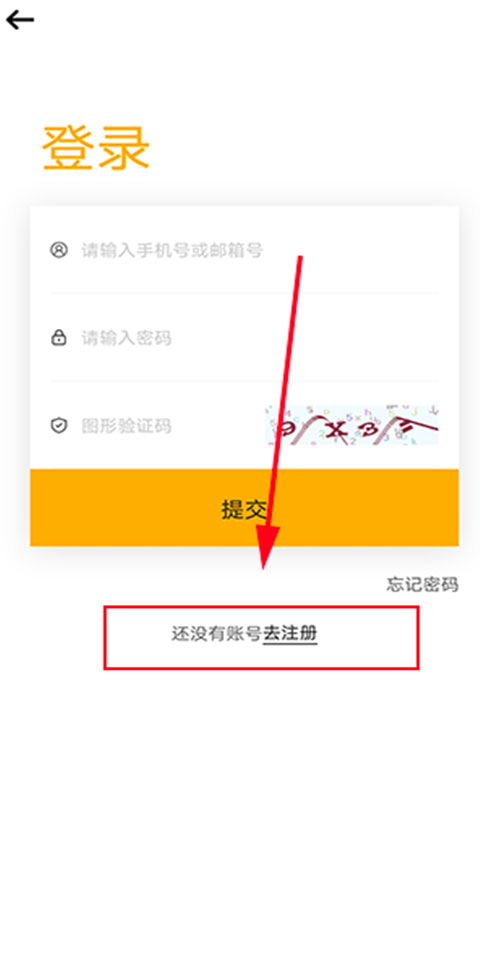Click the red arrowhead pointing downward
The width and height of the screenshot is (480, 960).
[266, 547]
